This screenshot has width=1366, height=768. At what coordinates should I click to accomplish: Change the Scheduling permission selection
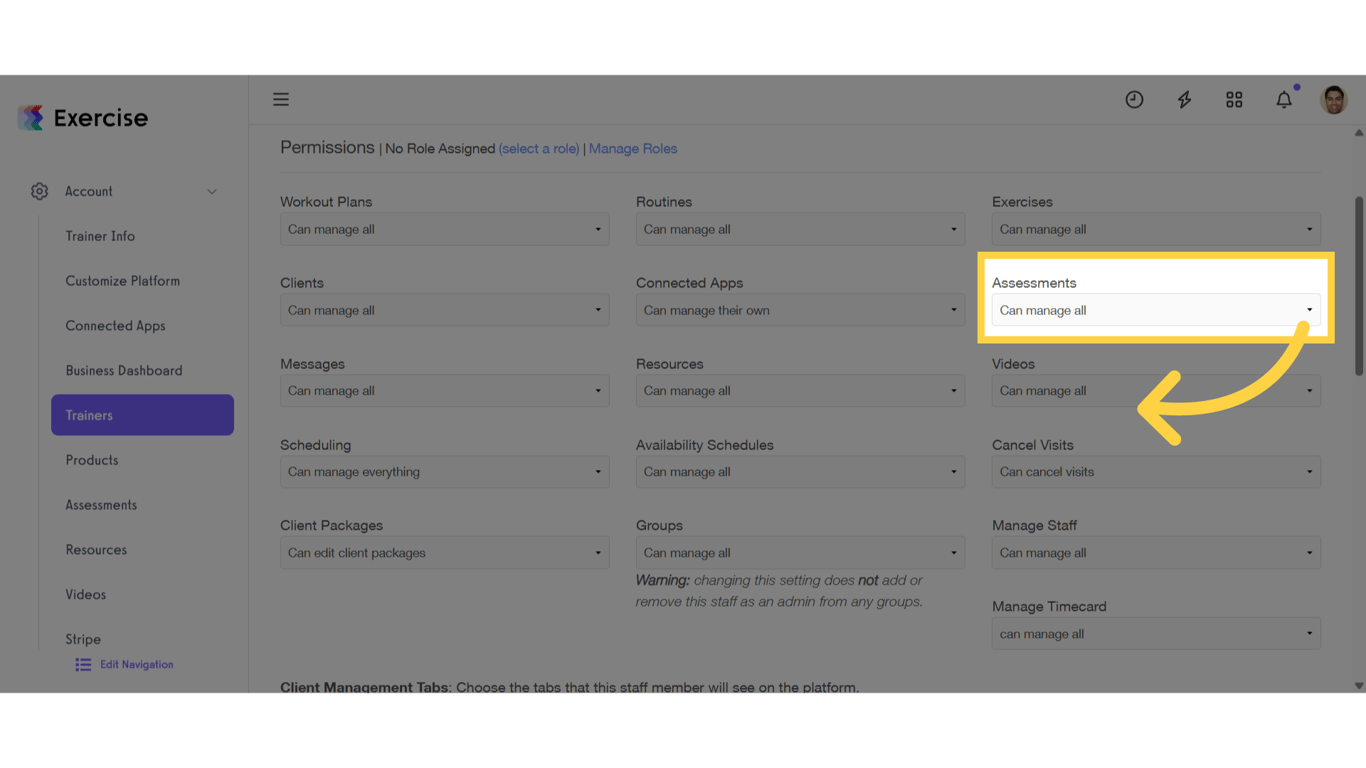pos(444,471)
